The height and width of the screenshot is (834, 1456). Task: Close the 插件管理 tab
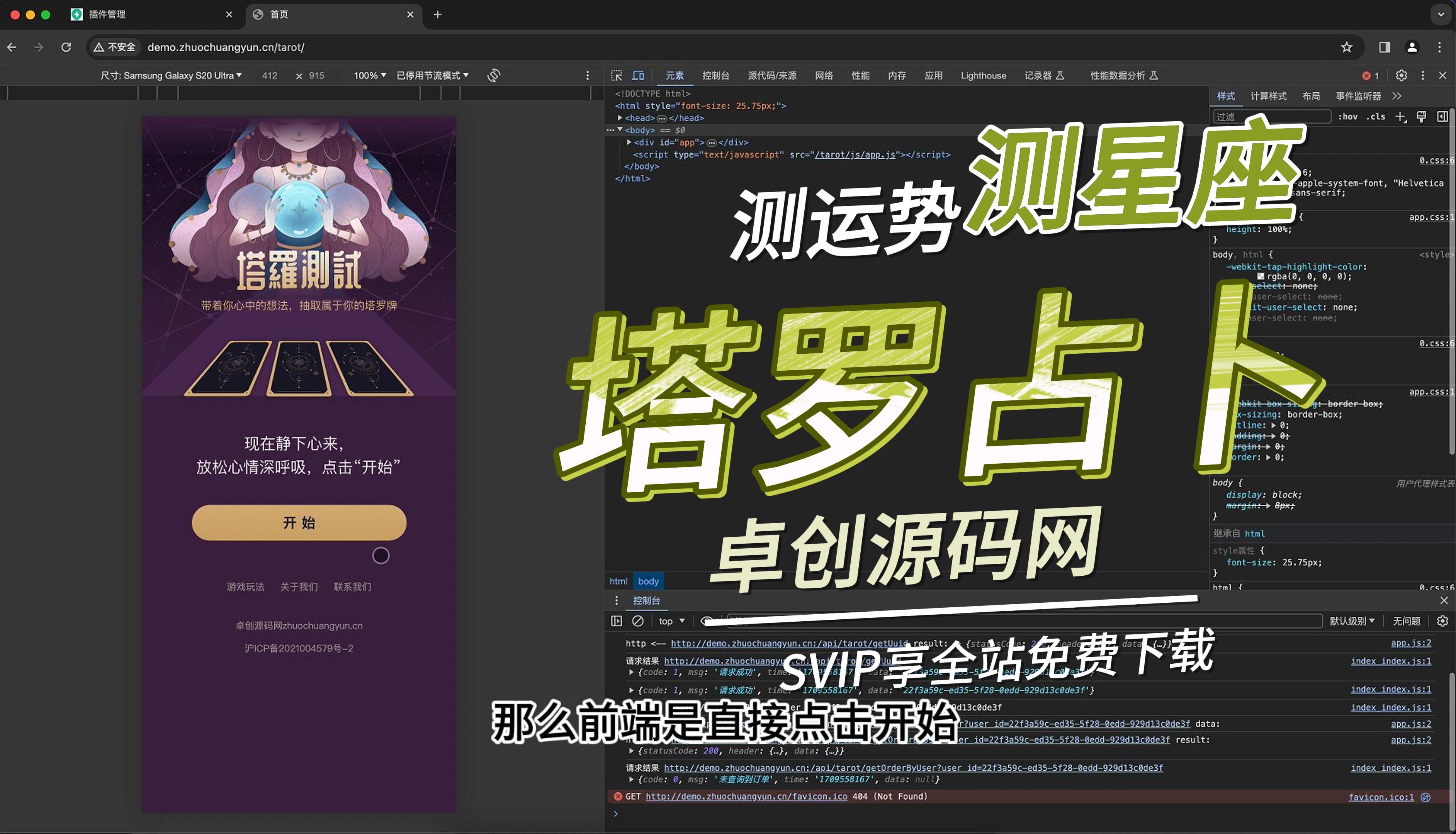coord(229,14)
